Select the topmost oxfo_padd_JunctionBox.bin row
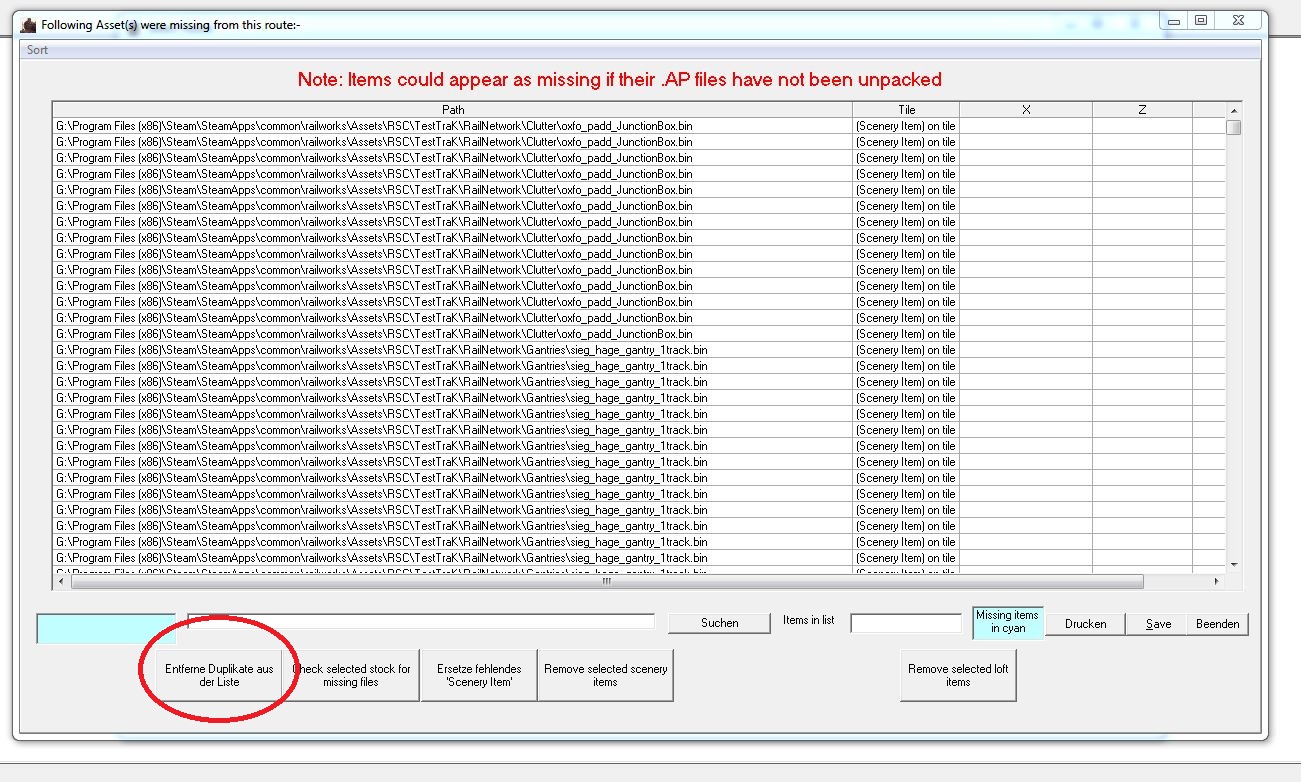 [x=640, y=126]
